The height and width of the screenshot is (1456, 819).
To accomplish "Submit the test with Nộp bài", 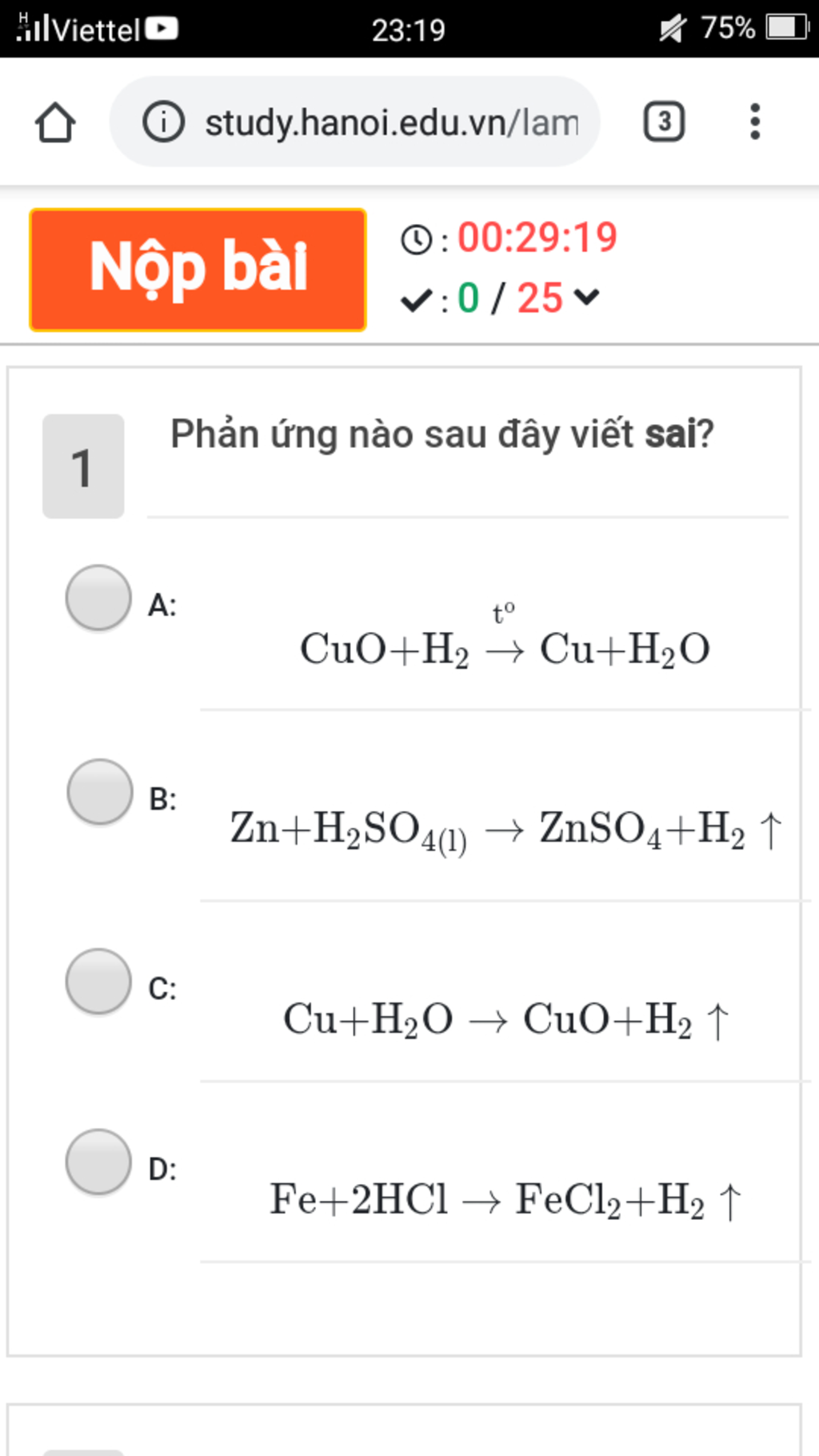I will click(198, 270).
